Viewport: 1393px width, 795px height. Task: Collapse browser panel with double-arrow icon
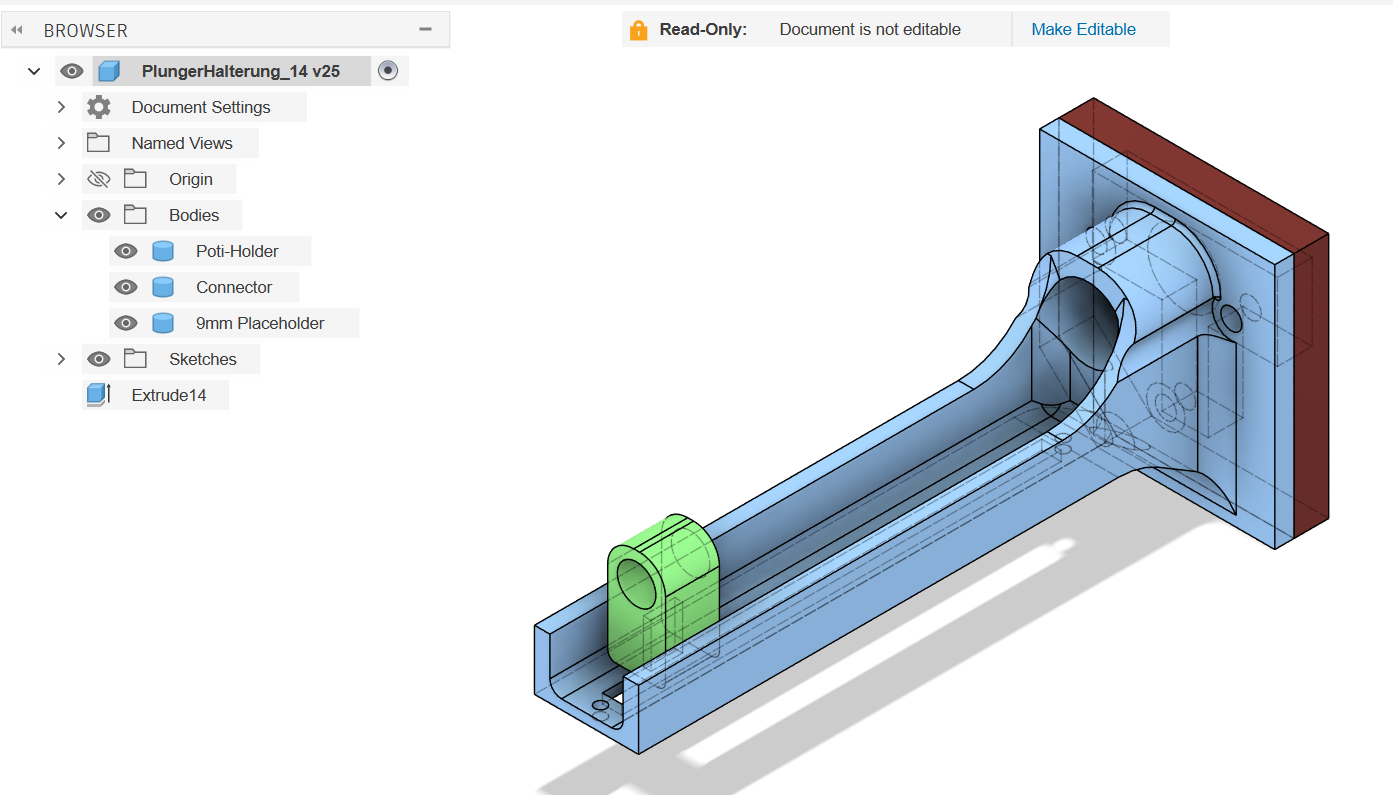coord(17,30)
